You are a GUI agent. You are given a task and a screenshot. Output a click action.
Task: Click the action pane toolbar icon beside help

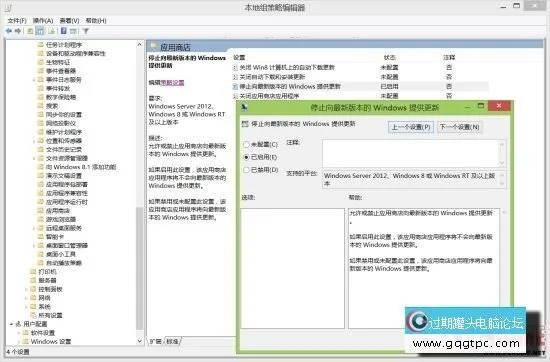(73, 31)
